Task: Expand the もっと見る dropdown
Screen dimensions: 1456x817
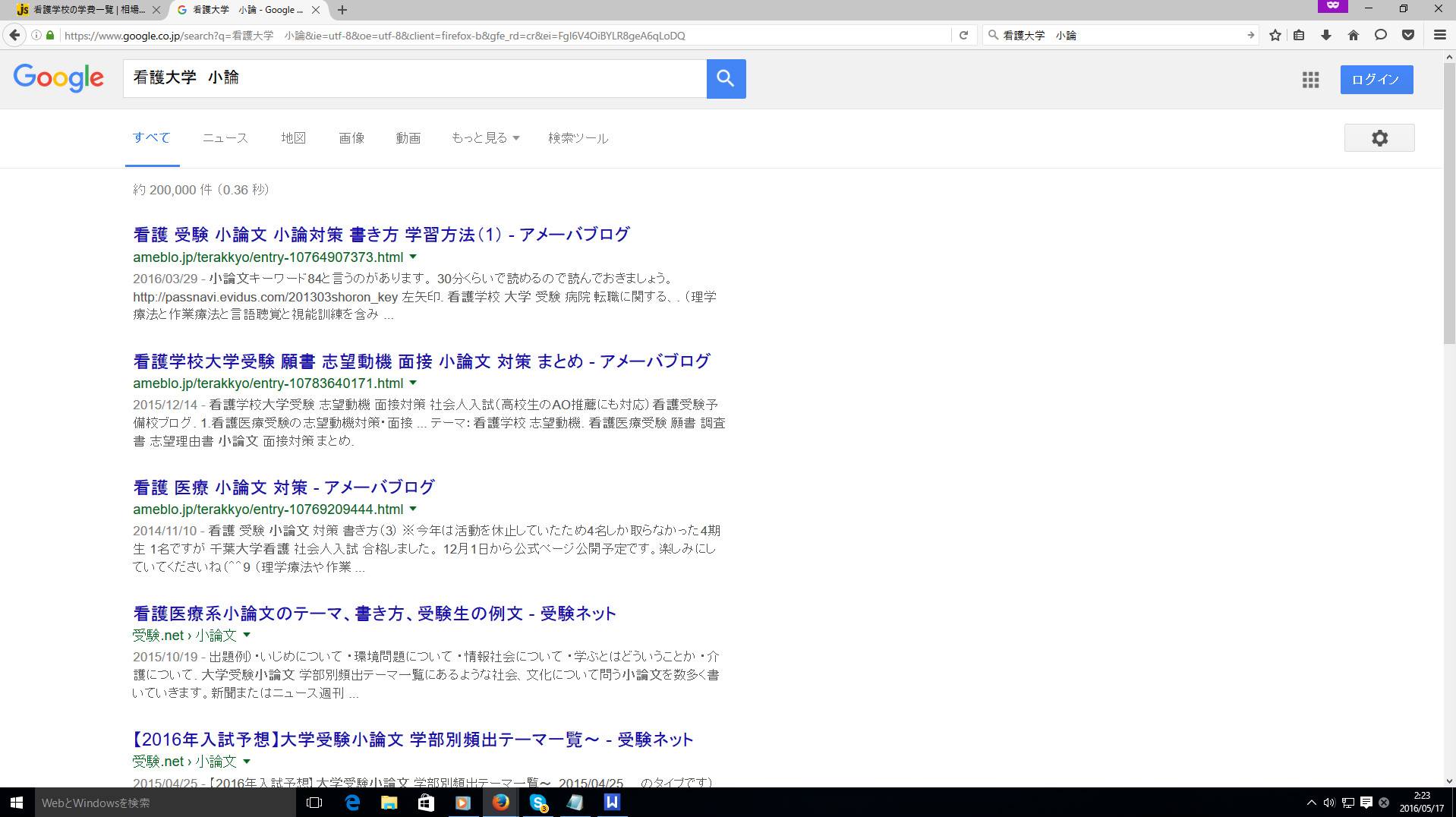Action: point(485,138)
